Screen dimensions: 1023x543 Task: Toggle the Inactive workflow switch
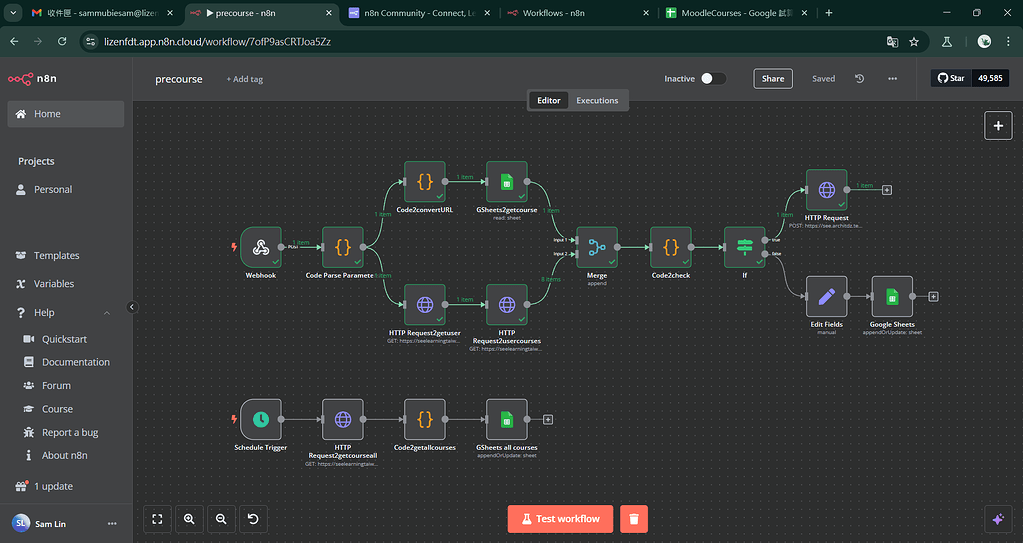712,78
